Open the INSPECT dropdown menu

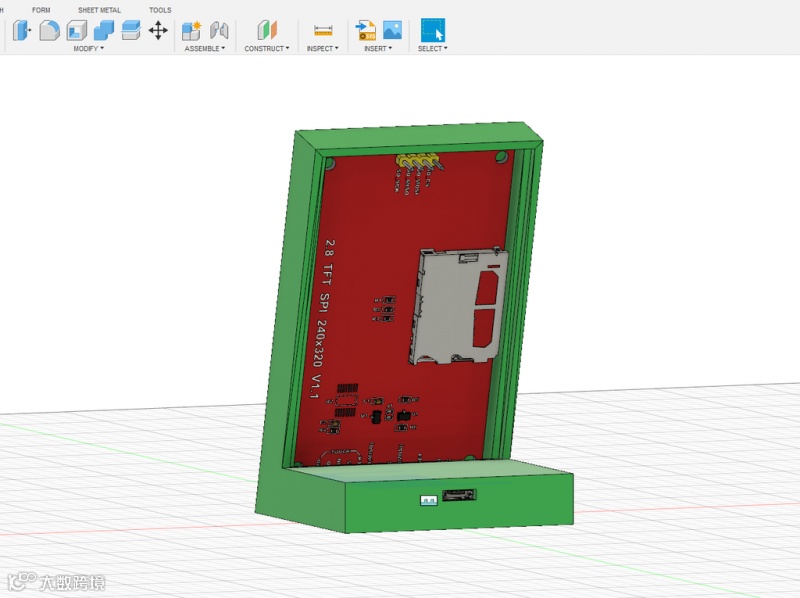[322, 48]
